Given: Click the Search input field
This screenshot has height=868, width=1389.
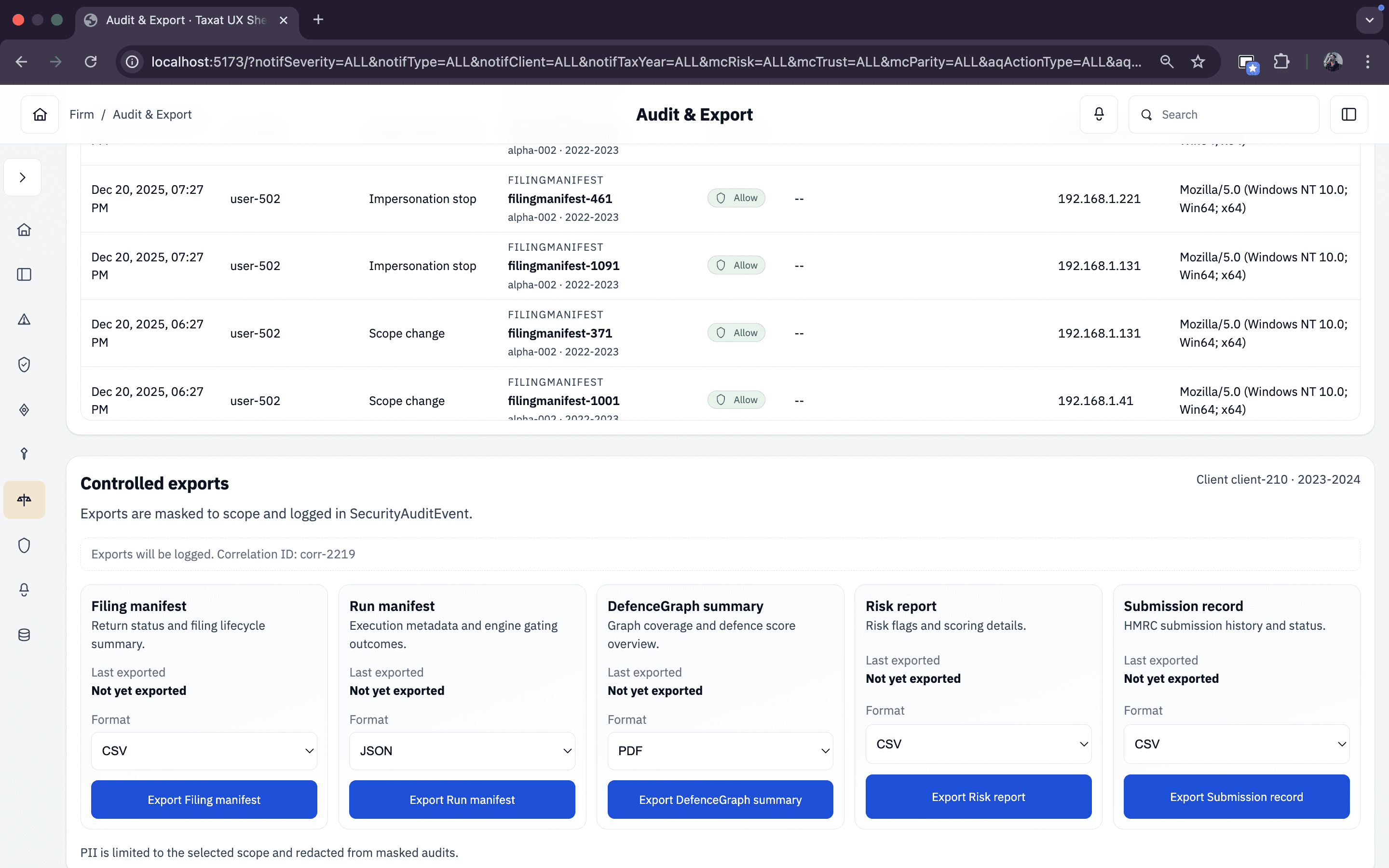Looking at the screenshot, I should click(1234, 114).
